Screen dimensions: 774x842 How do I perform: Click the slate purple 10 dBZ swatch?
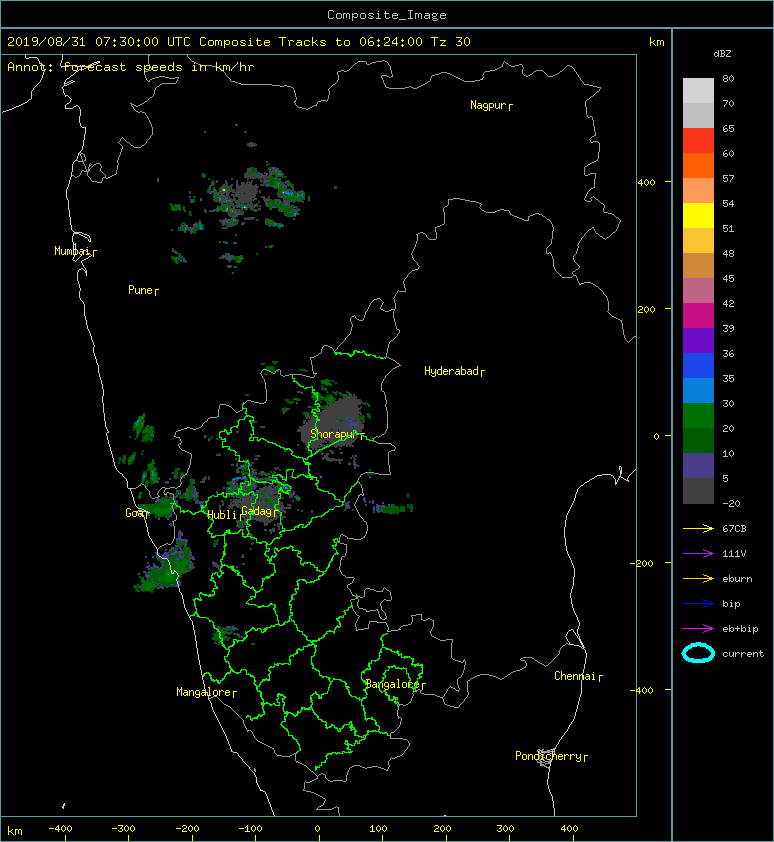[x=698, y=465]
